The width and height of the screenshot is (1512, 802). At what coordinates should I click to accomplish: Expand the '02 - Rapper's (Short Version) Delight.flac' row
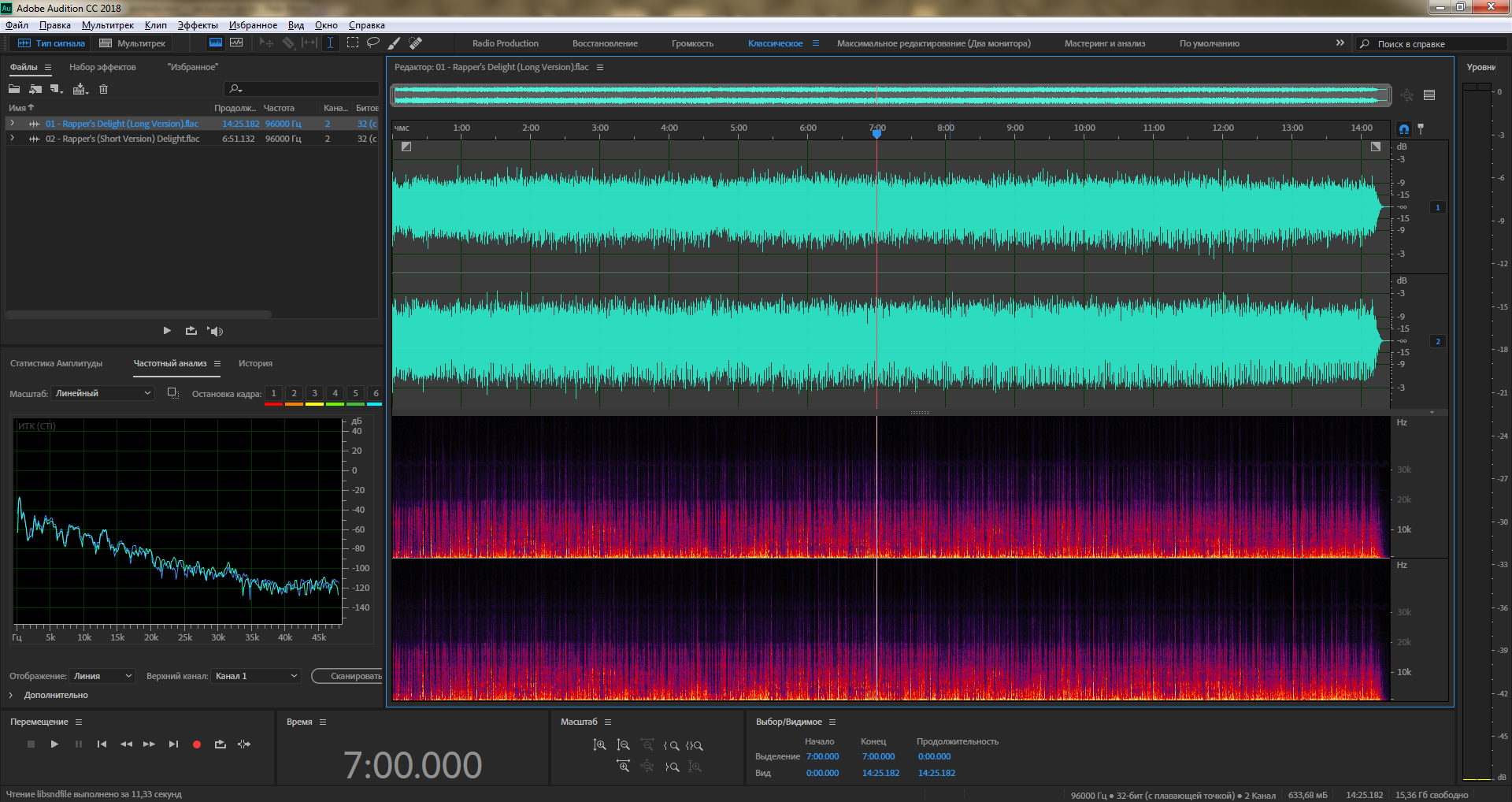point(12,138)
